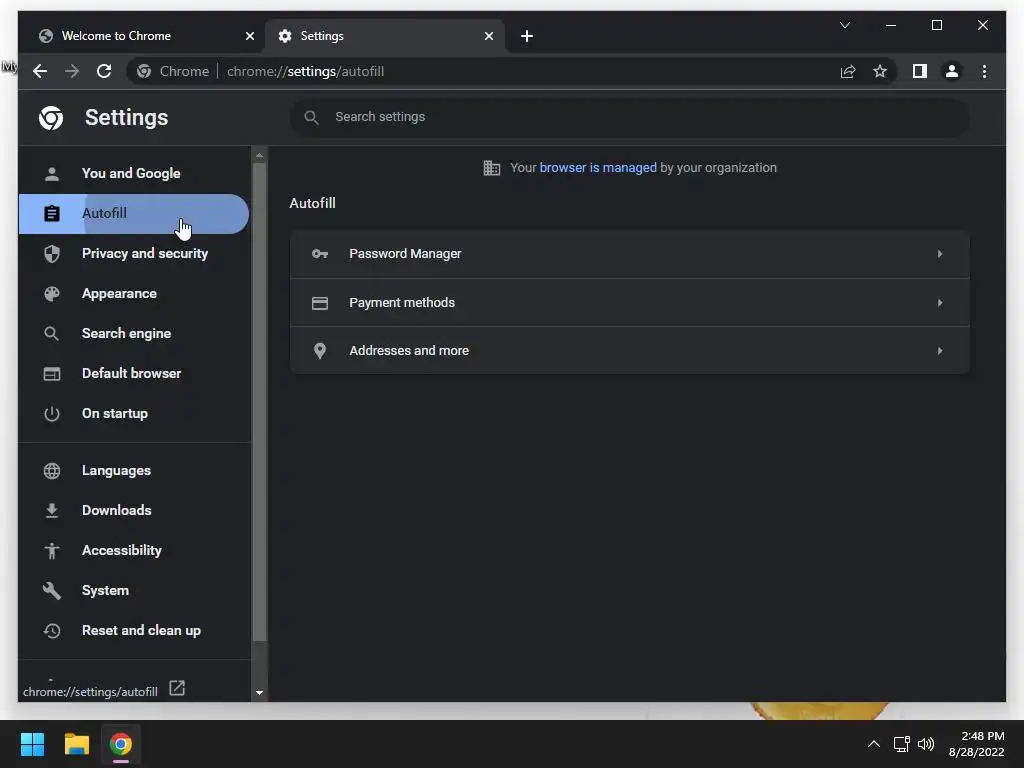Open Addresses and more row

[630, 351]
